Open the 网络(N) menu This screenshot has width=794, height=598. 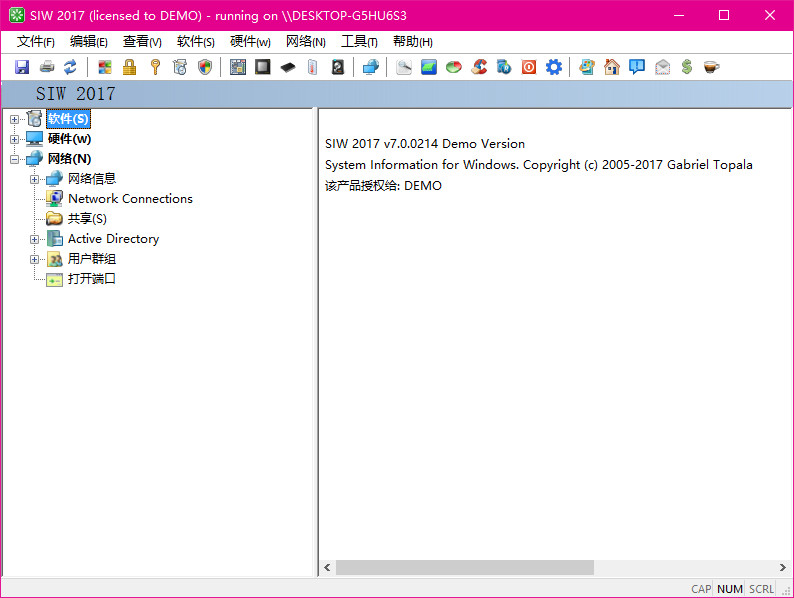click(305, 42)
